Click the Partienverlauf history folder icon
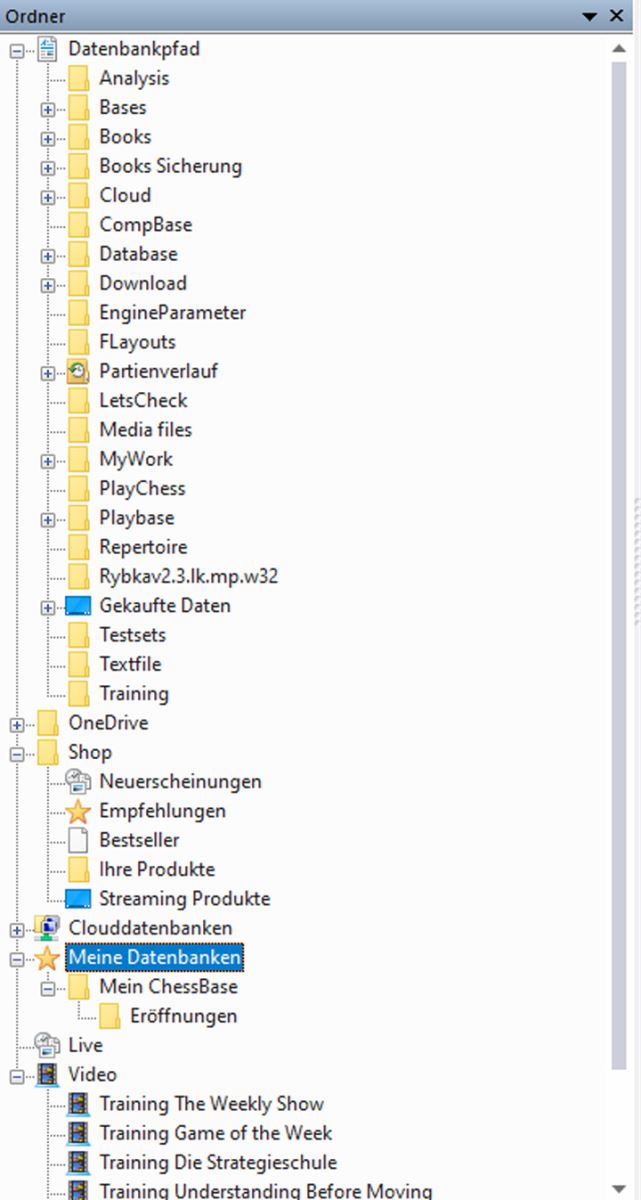Image resolution: width=641 pixels, height=1200 pixels. pos(78,372)
